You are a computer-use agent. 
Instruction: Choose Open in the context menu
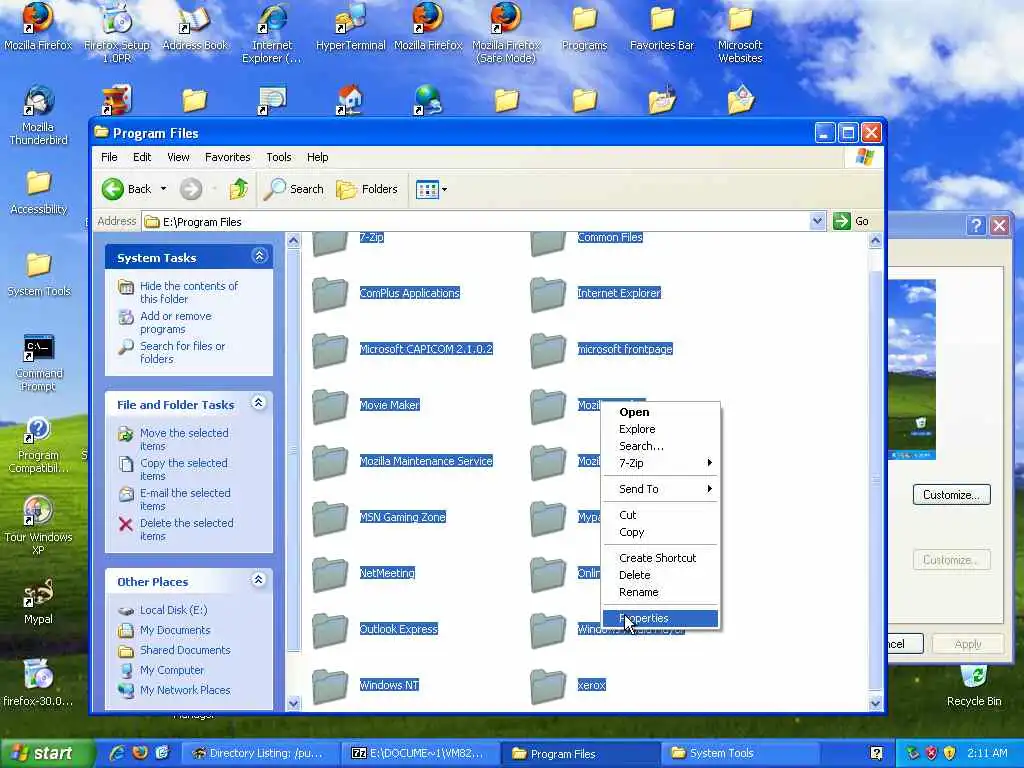(x=660, y=412)
